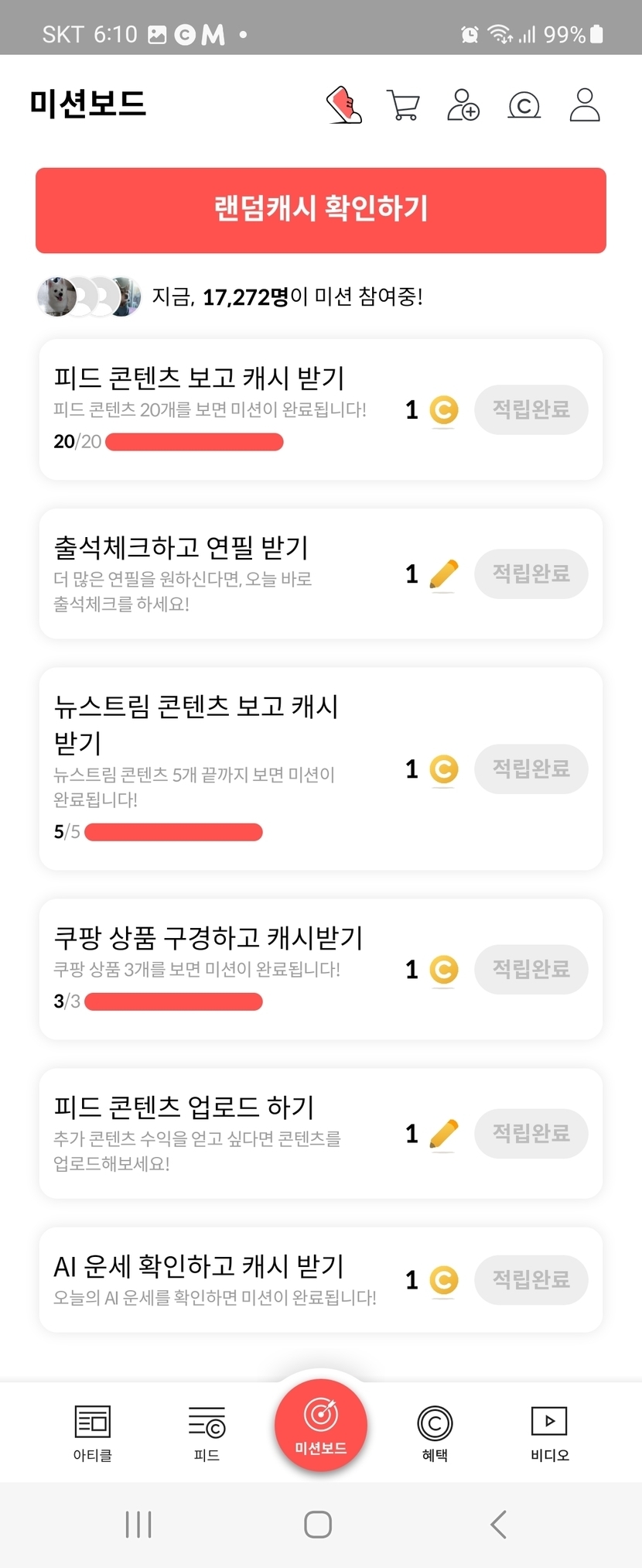Viewport: 642px width, 1568px height.
Task: Click the 5/5 뉴스트림 progress bar
Action: tap(173, 832)
